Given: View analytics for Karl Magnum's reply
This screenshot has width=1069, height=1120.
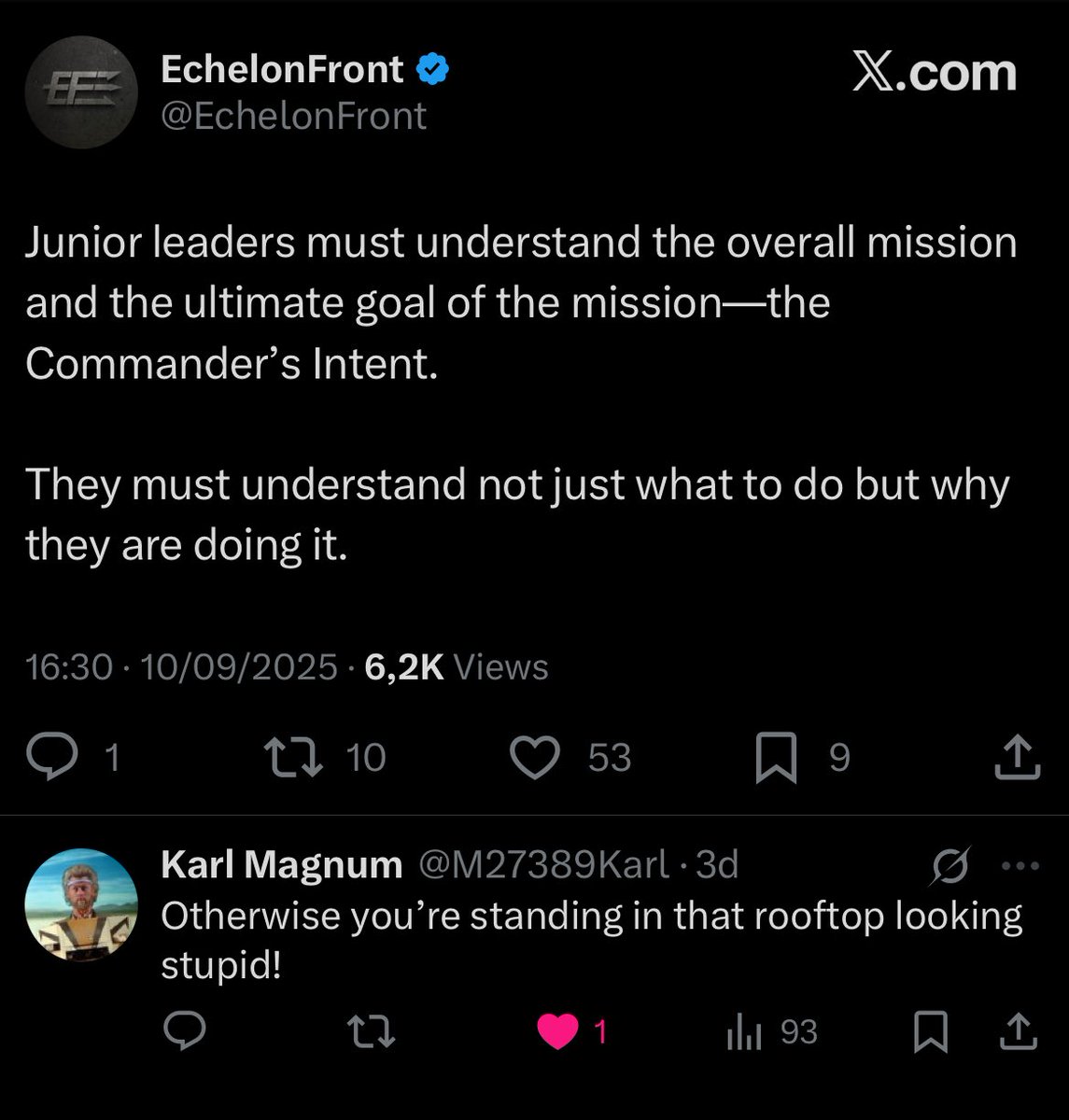Looking at the screenshot, I should pos(745,1032).
